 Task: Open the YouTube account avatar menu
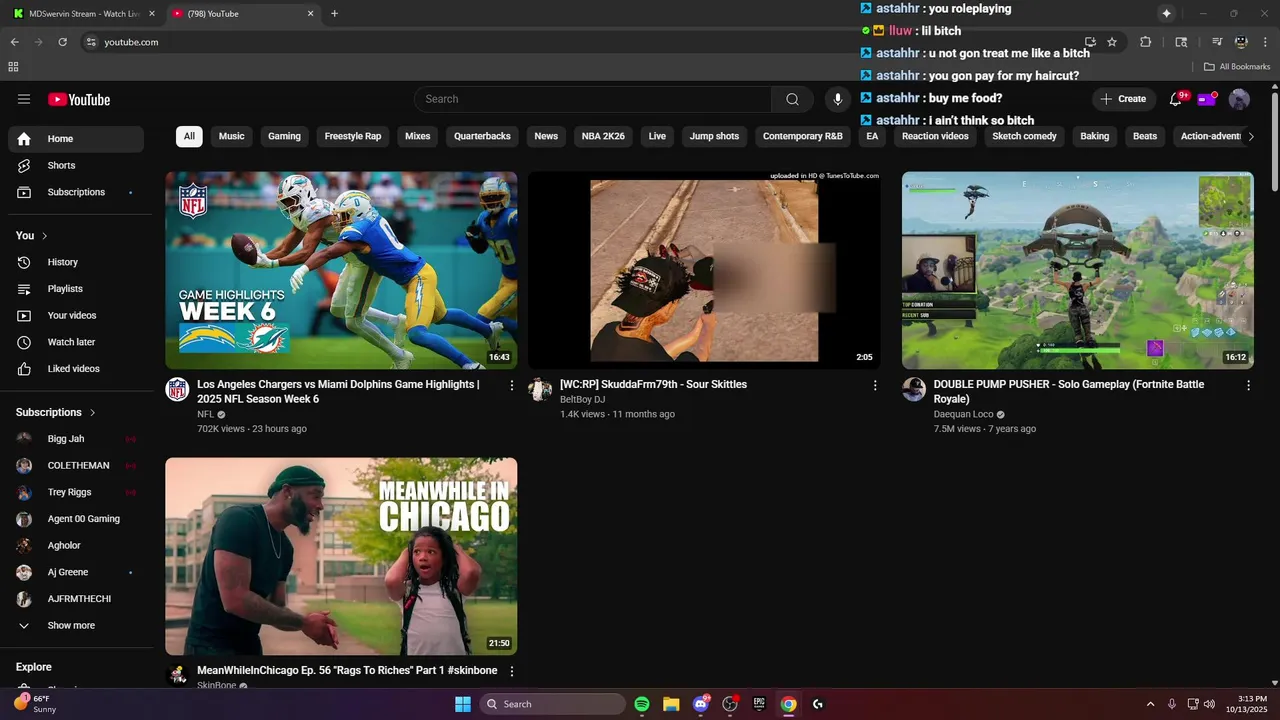click(1239, 99)
